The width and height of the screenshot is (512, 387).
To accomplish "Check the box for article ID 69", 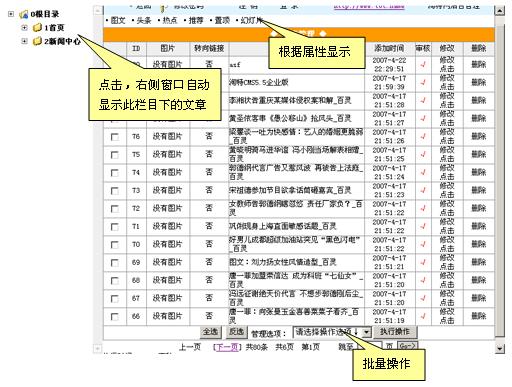I will tap(114, 263).
